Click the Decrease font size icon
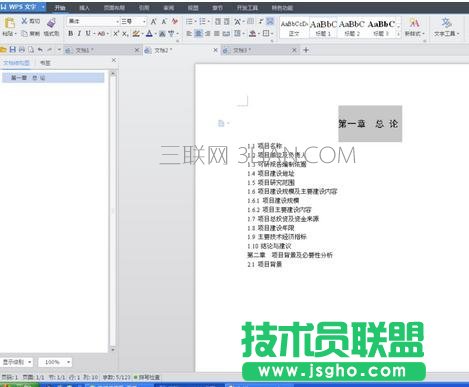 164,22
